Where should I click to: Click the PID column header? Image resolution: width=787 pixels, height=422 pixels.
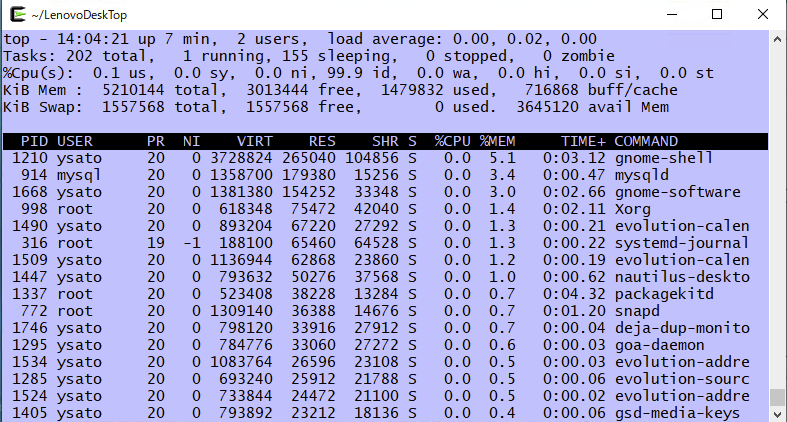pos(34,142)
